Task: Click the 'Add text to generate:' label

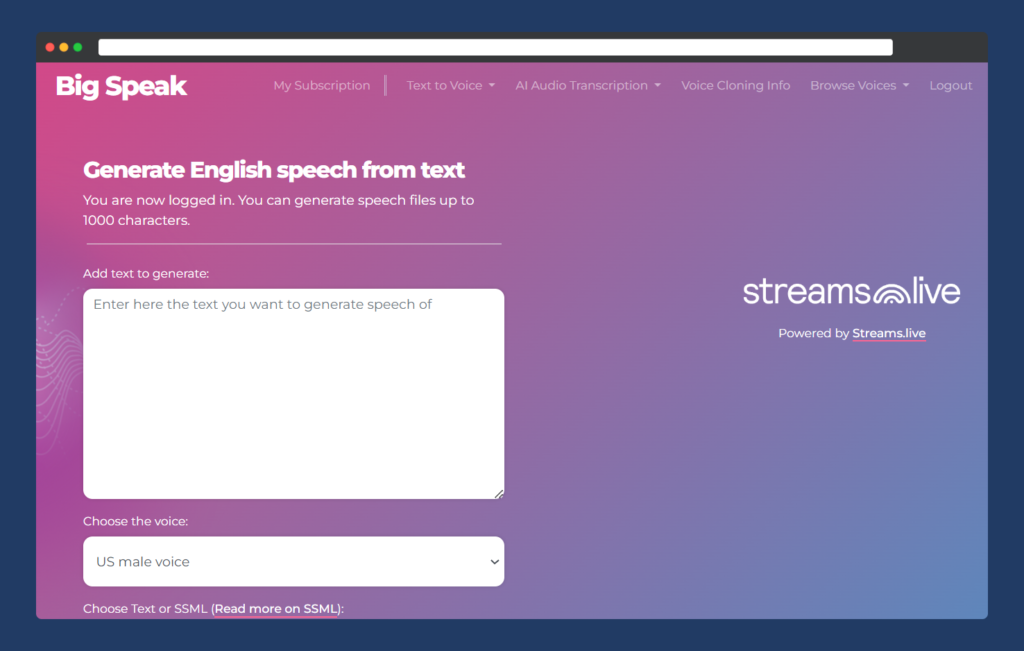Action: (146, 274)
